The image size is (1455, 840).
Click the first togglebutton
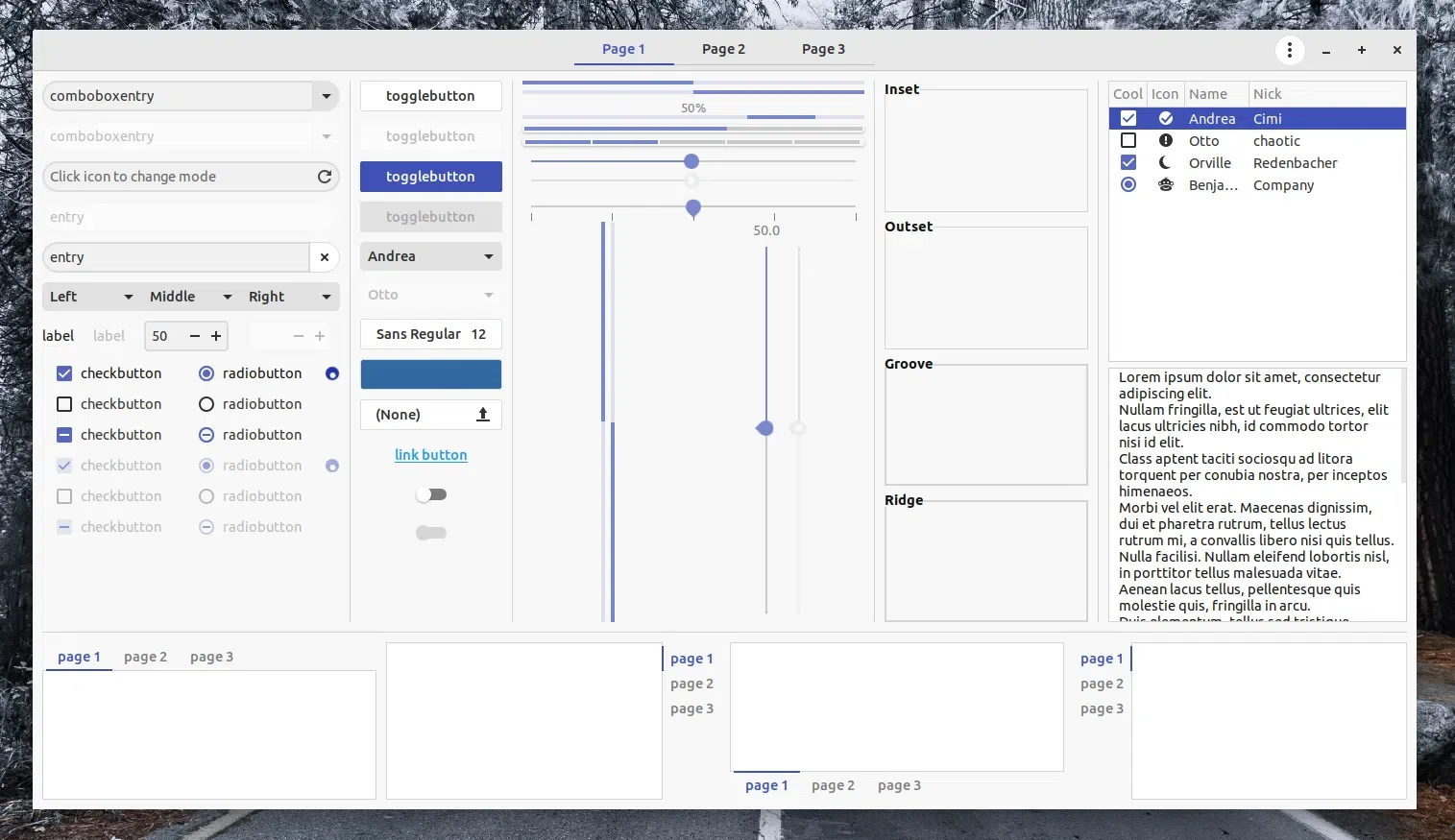click(x=431, y=96)
